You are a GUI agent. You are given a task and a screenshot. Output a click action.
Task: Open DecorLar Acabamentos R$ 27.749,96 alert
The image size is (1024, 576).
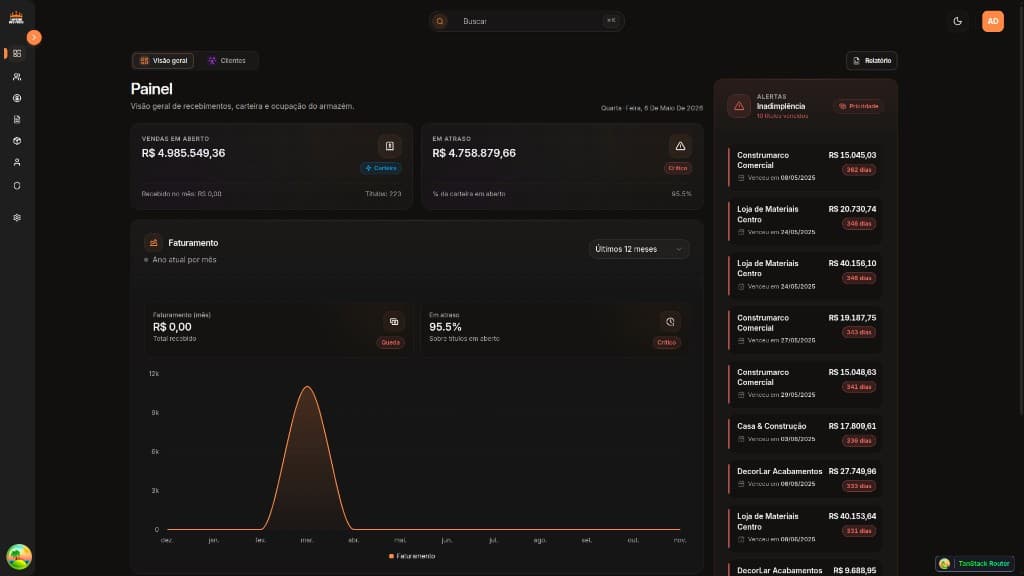(x=806, y=477)
